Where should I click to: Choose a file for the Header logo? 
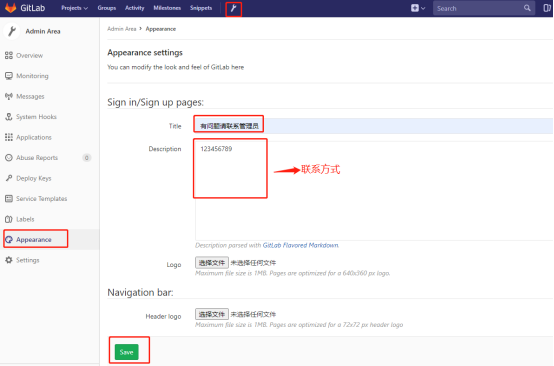click(212, 314)
